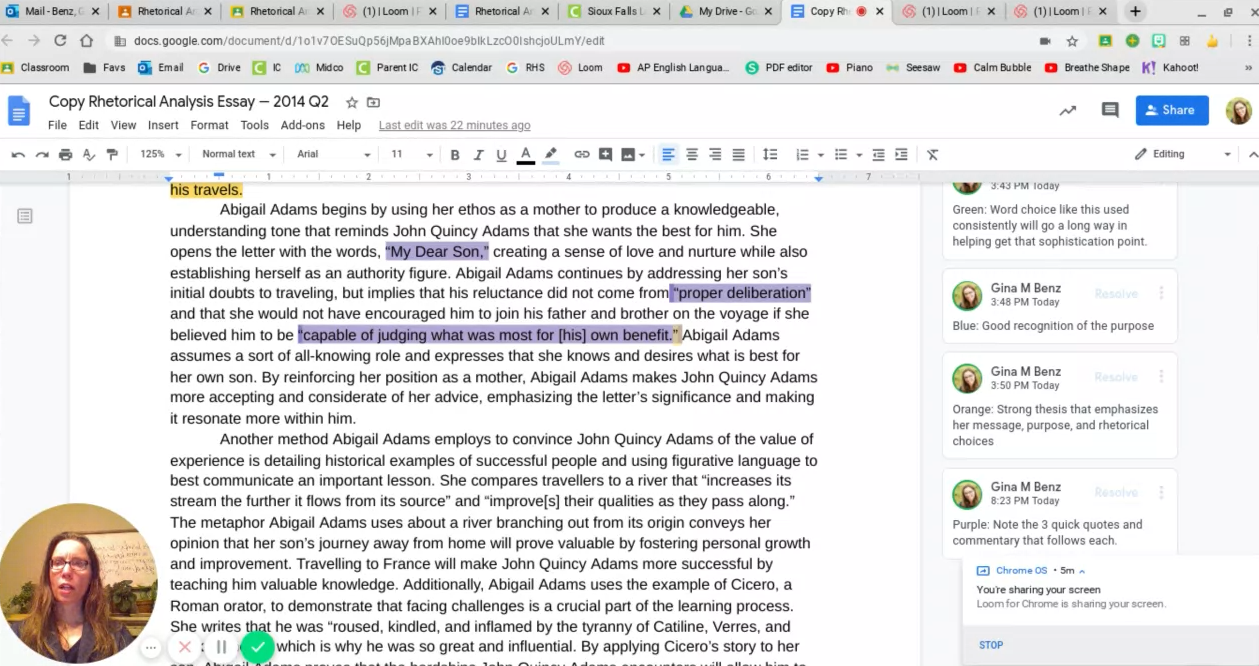Open options for the Orange thesis comment
Screen dimensions: 1259x666
click(1161, 377)
